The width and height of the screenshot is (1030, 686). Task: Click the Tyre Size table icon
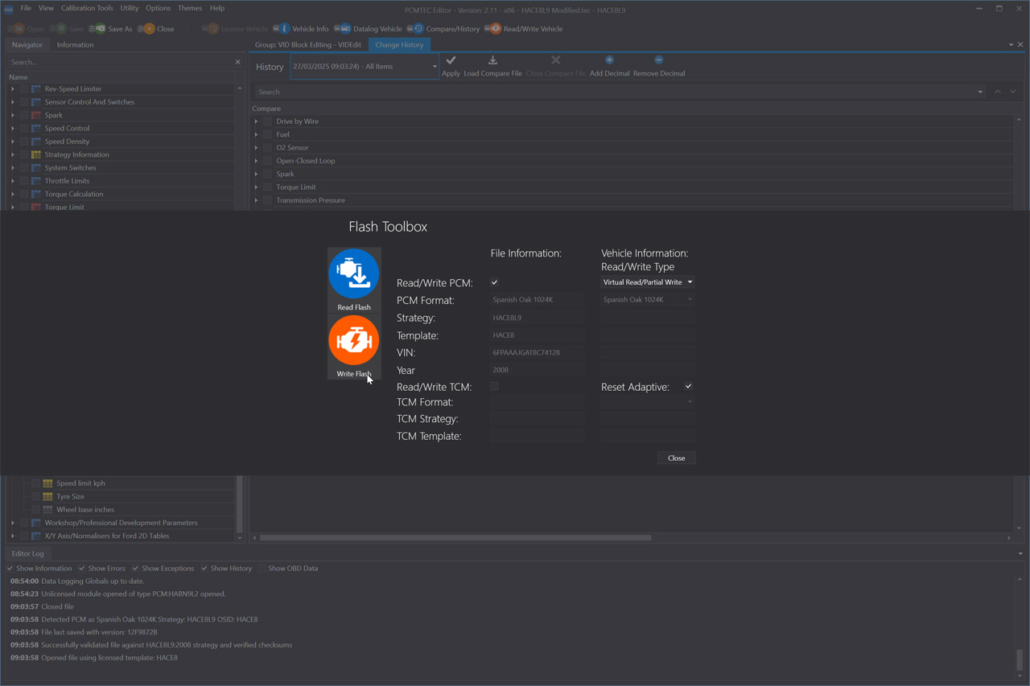pyautogui.click(x=47, y=496)
